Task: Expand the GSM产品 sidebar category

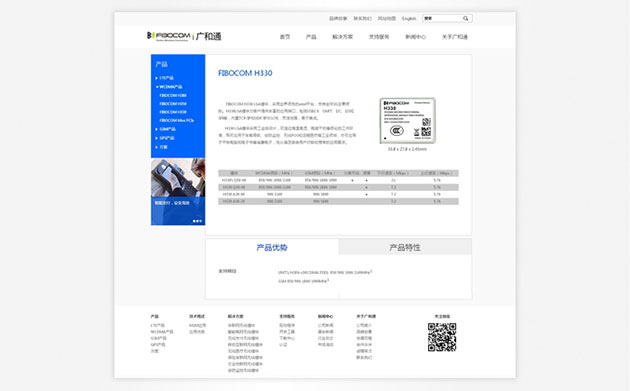Action: 166,129
